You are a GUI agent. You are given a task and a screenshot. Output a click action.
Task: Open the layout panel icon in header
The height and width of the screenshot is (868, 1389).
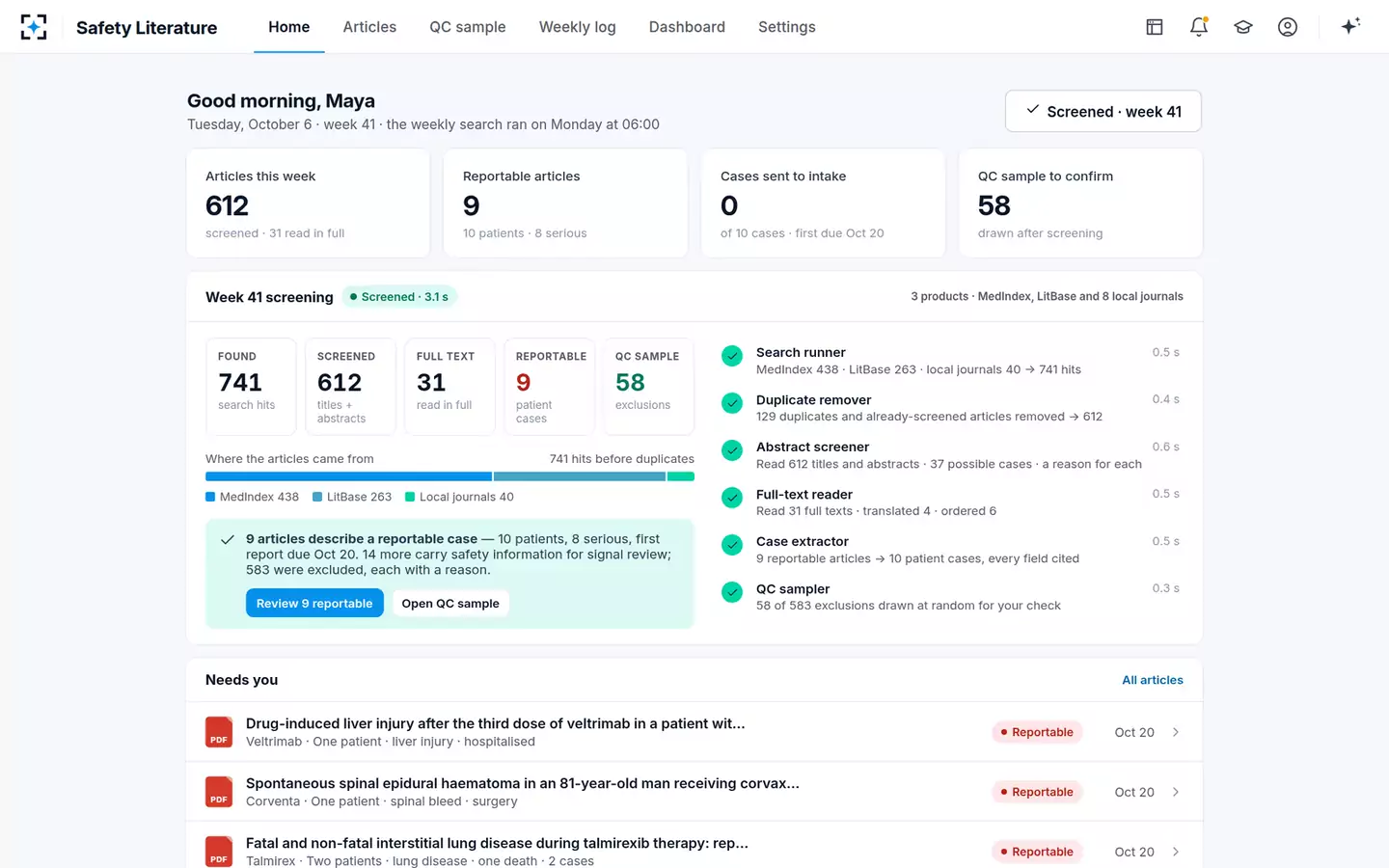[x=1155, y=27]
